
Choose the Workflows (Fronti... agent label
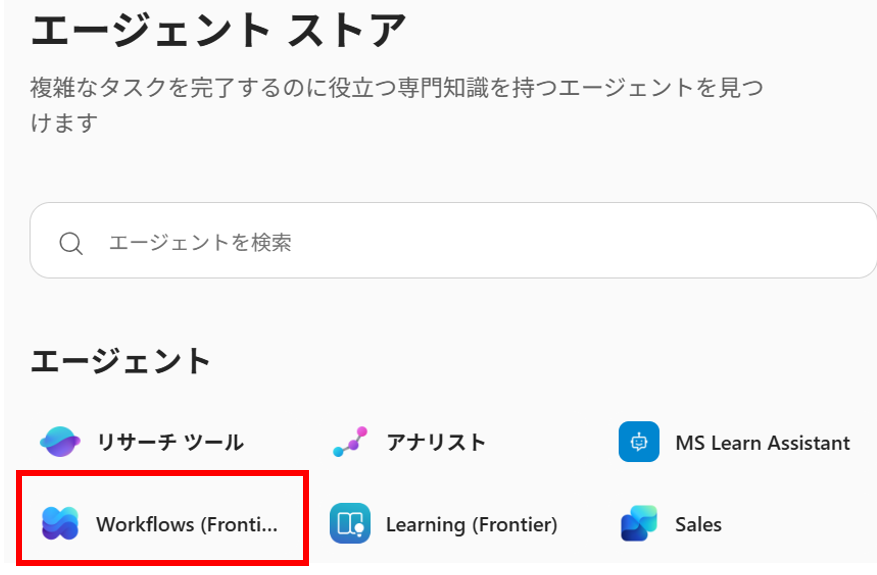click(x=186, y=524)
